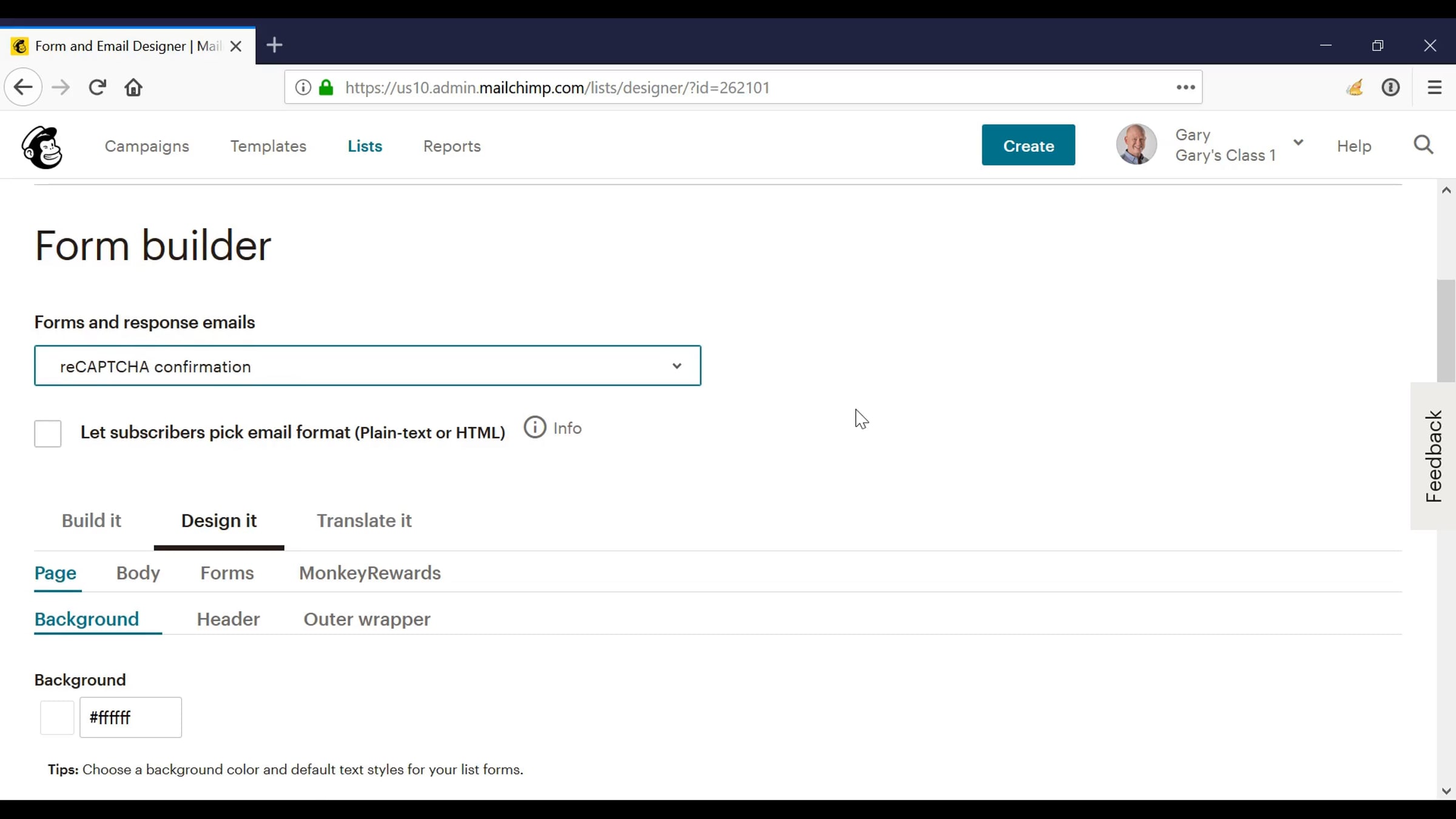Open the Help link
The image size is (1456, 819).
pos(1353,146)
